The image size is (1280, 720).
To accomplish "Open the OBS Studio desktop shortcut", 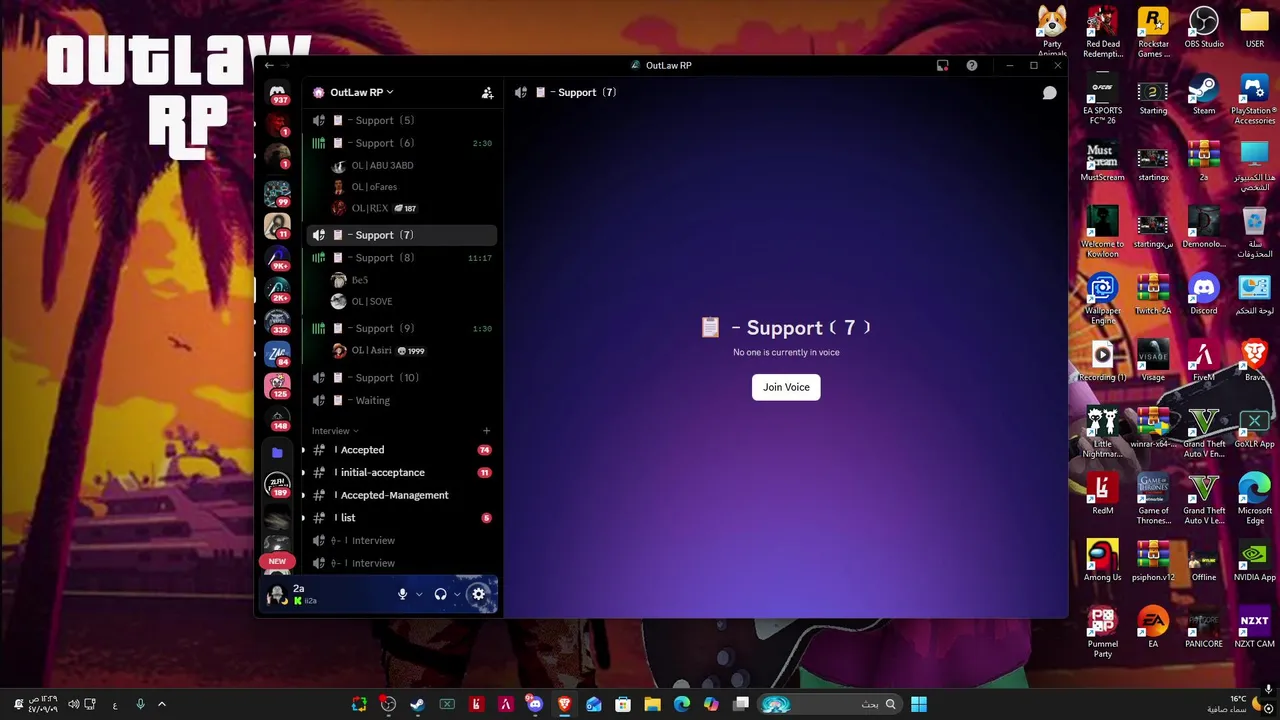I will pyautogui.click(x=1204, y=28).
